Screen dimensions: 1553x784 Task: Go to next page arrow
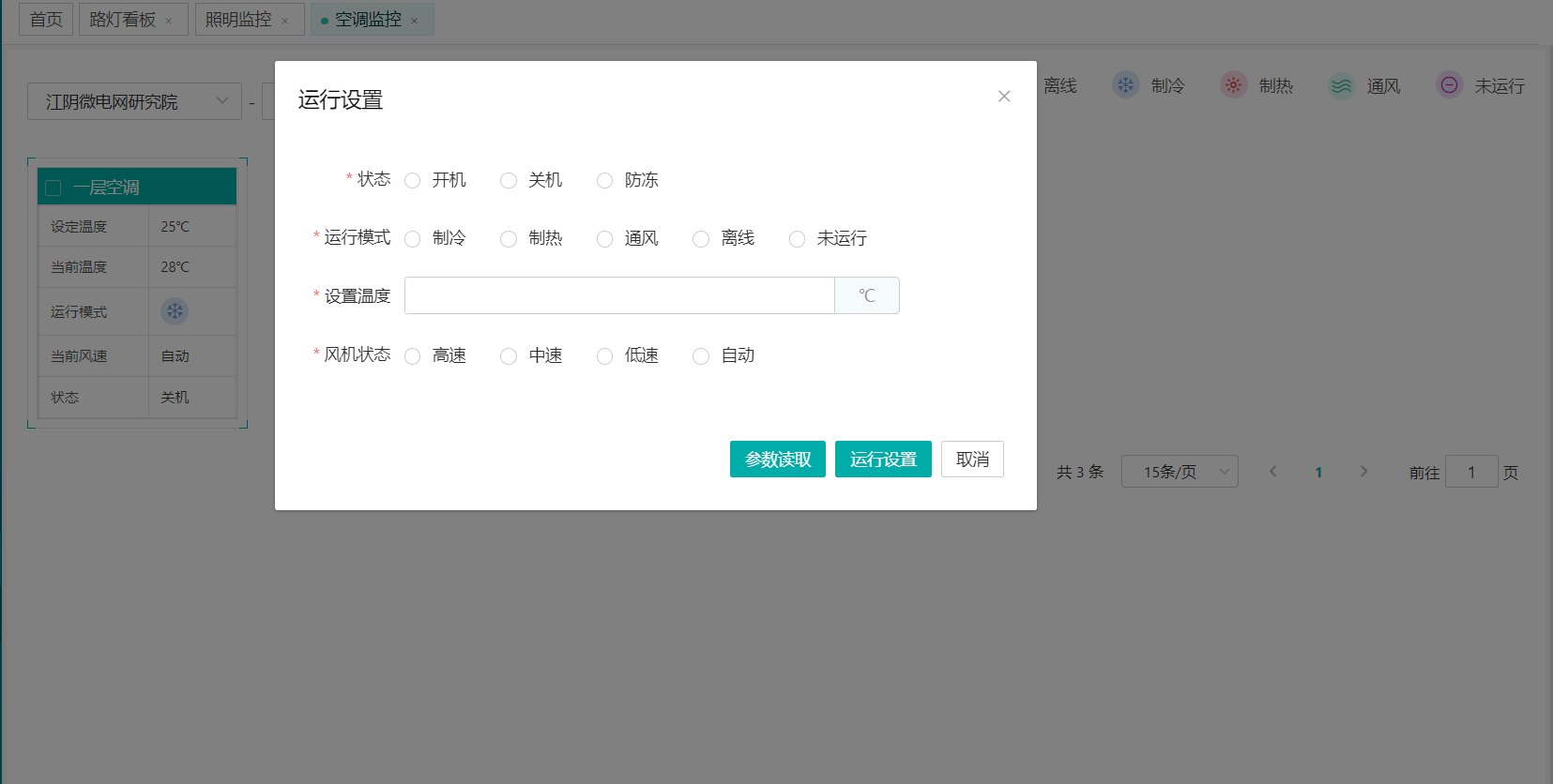(1363, 472)
